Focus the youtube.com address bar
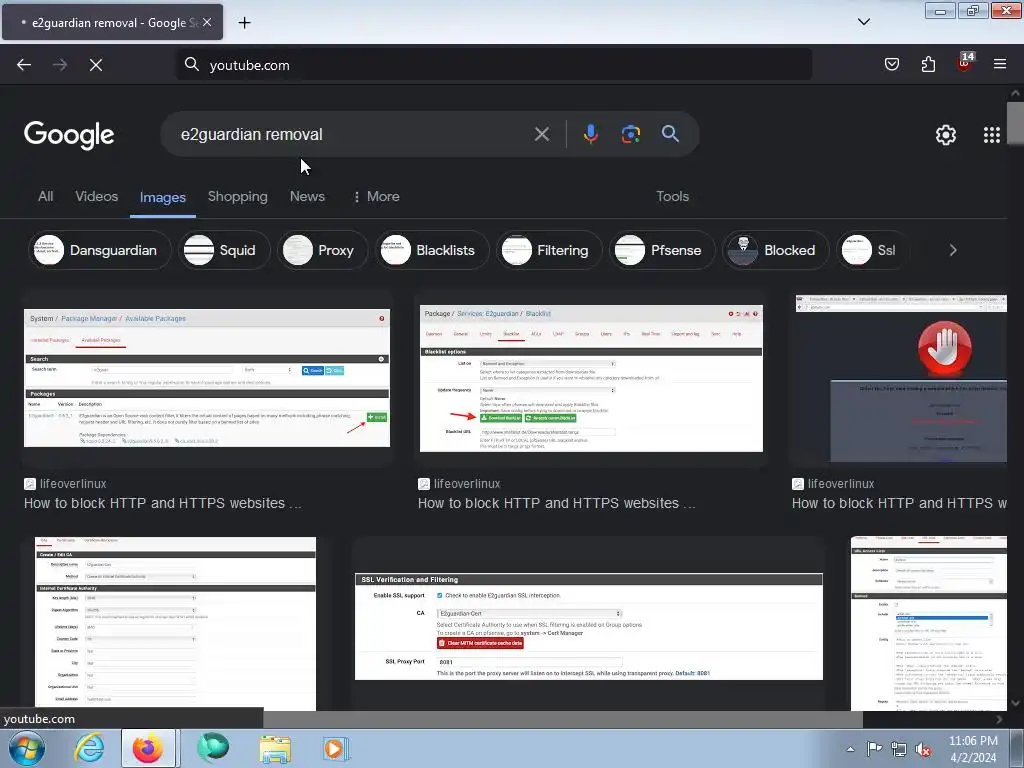Image resolution: width=1024 pixels, height=768 pixels. tap(494, 65)
